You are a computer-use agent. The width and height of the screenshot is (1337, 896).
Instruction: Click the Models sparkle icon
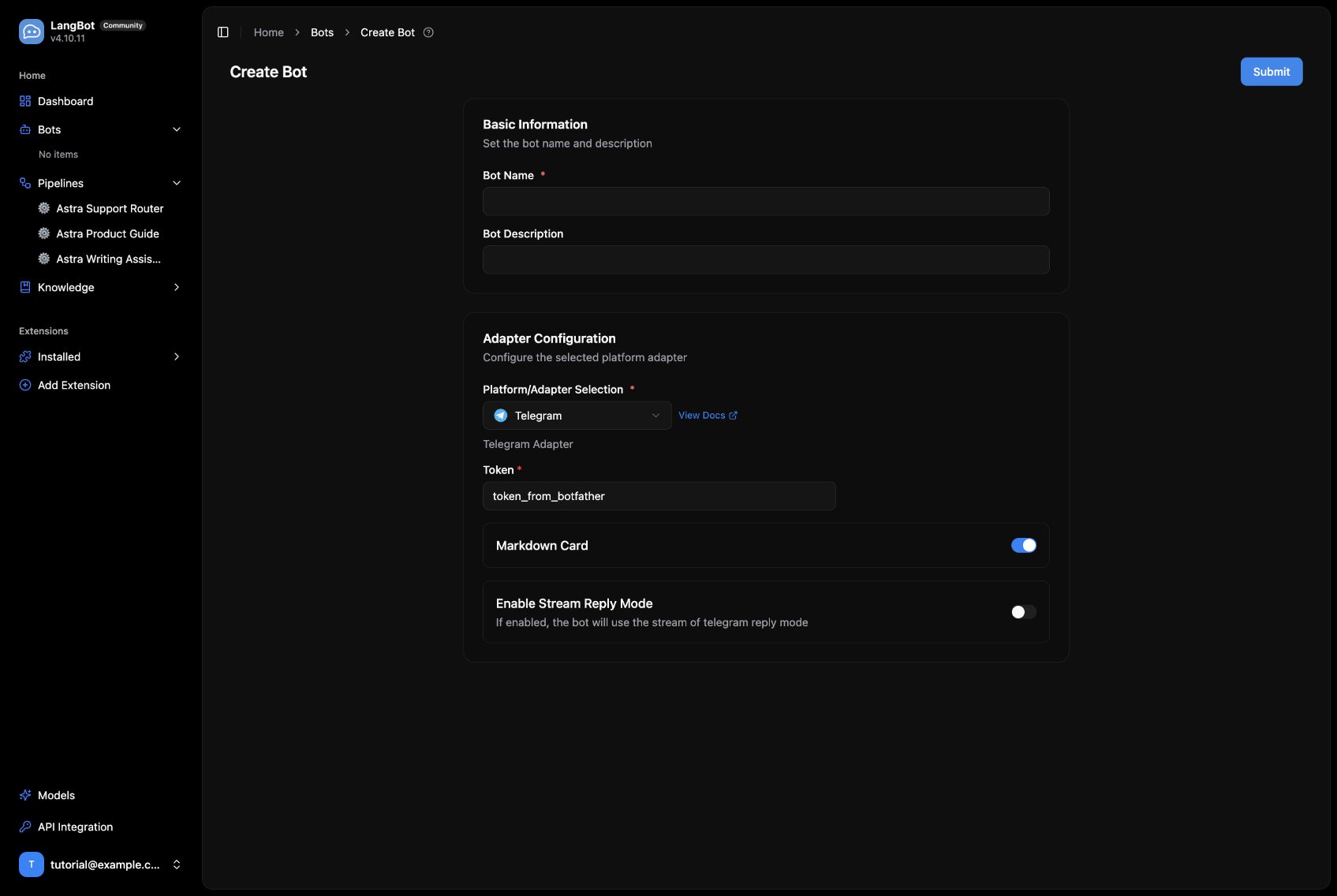click(x=25, y=795)
